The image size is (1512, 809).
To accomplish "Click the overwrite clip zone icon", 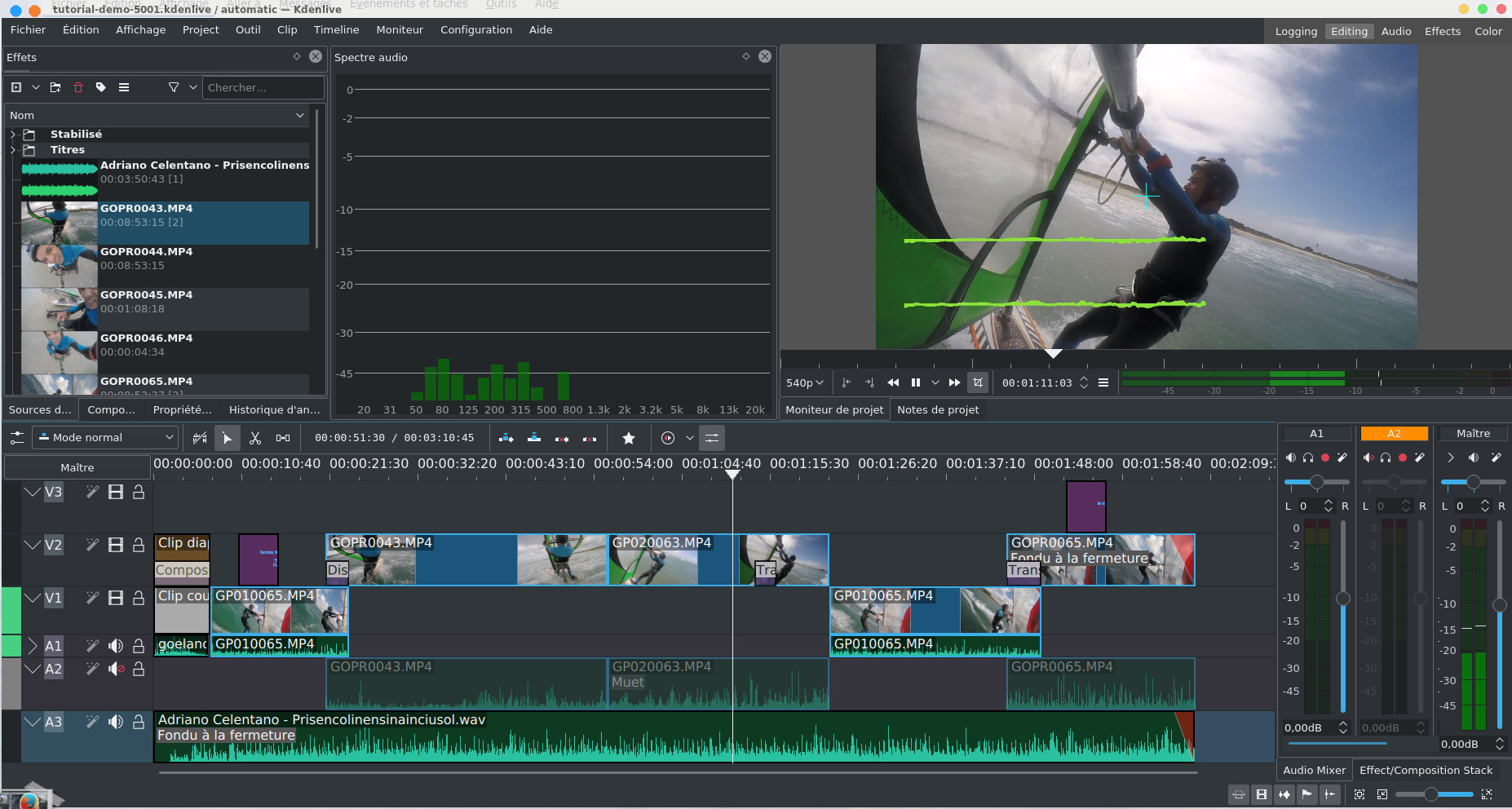I will tap(534, 438).
